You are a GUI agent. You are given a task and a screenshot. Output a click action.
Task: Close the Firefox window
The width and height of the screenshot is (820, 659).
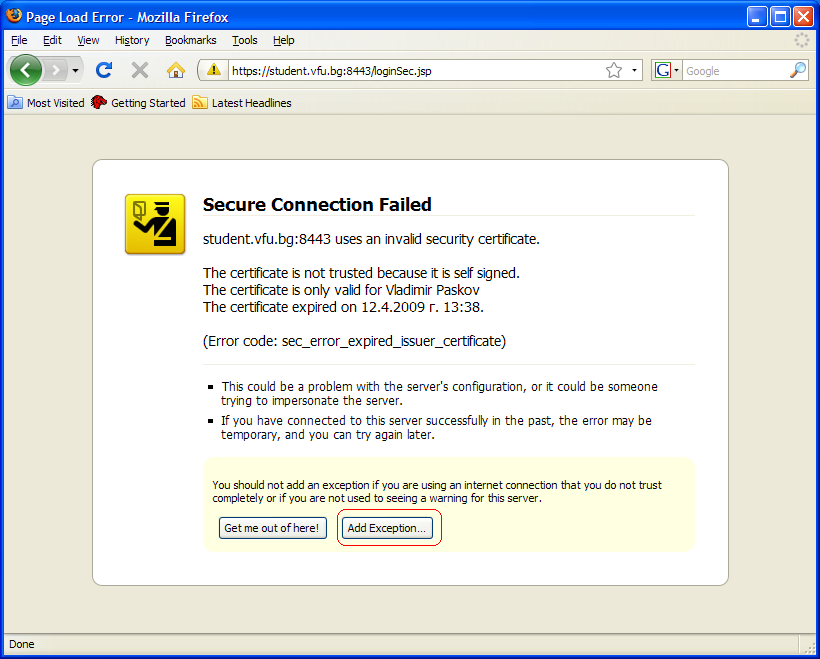[x=803, y=17]
